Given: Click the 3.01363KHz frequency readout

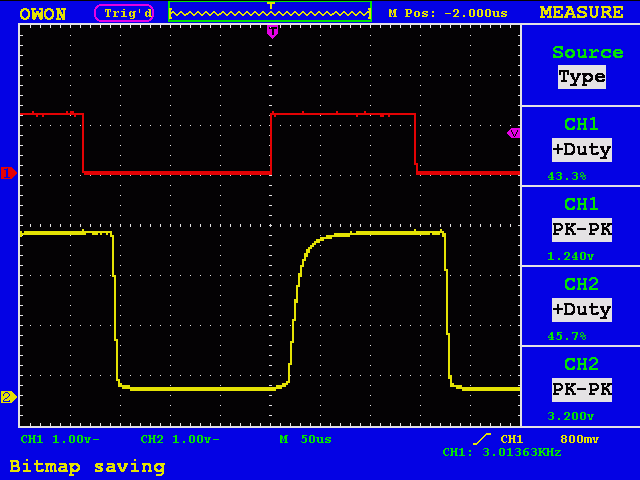Looking at the screenshot, I should pyautogui.click(x=502, y=452).
